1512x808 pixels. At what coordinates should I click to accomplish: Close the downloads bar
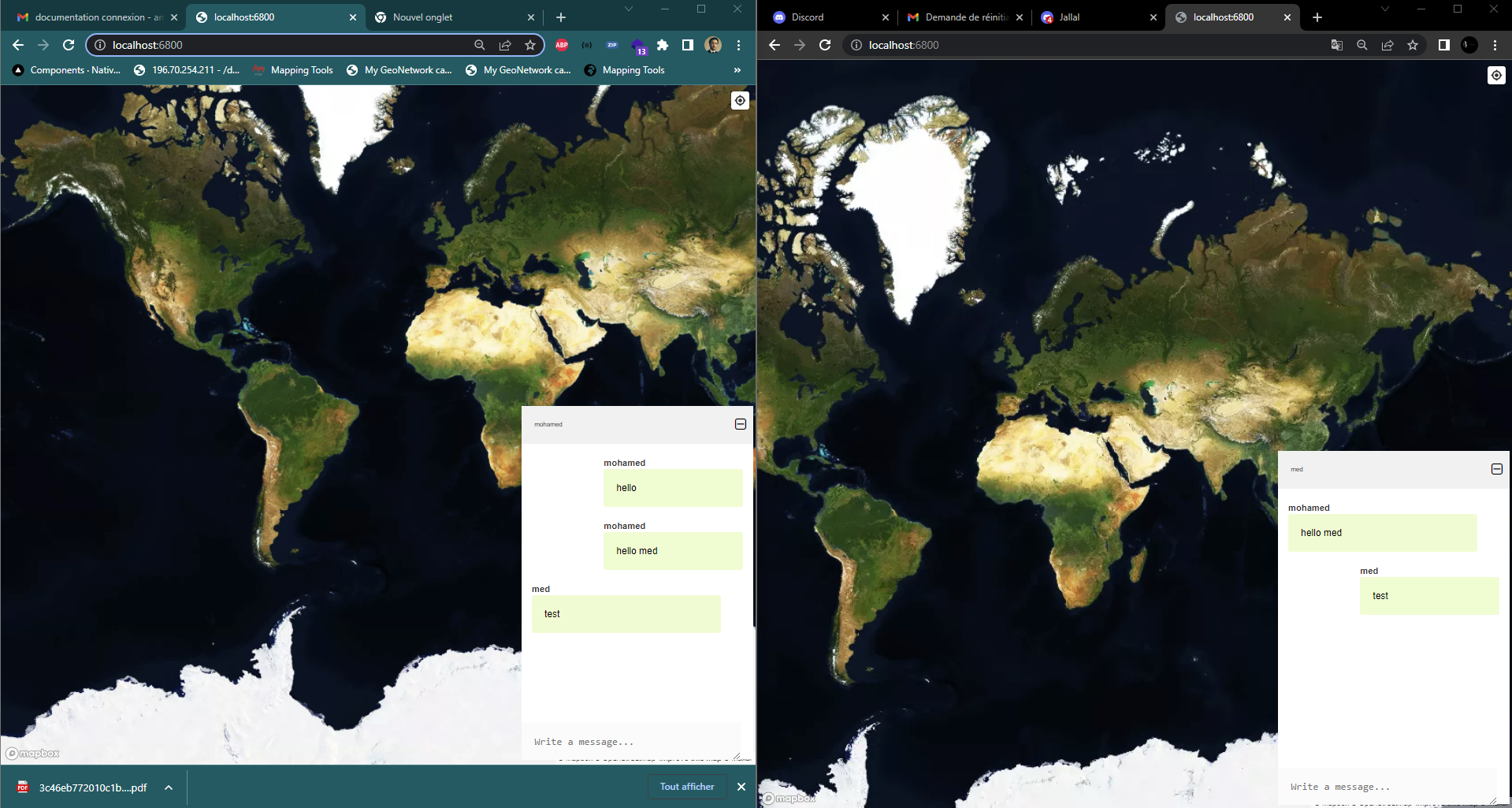(x=741, y=787)
